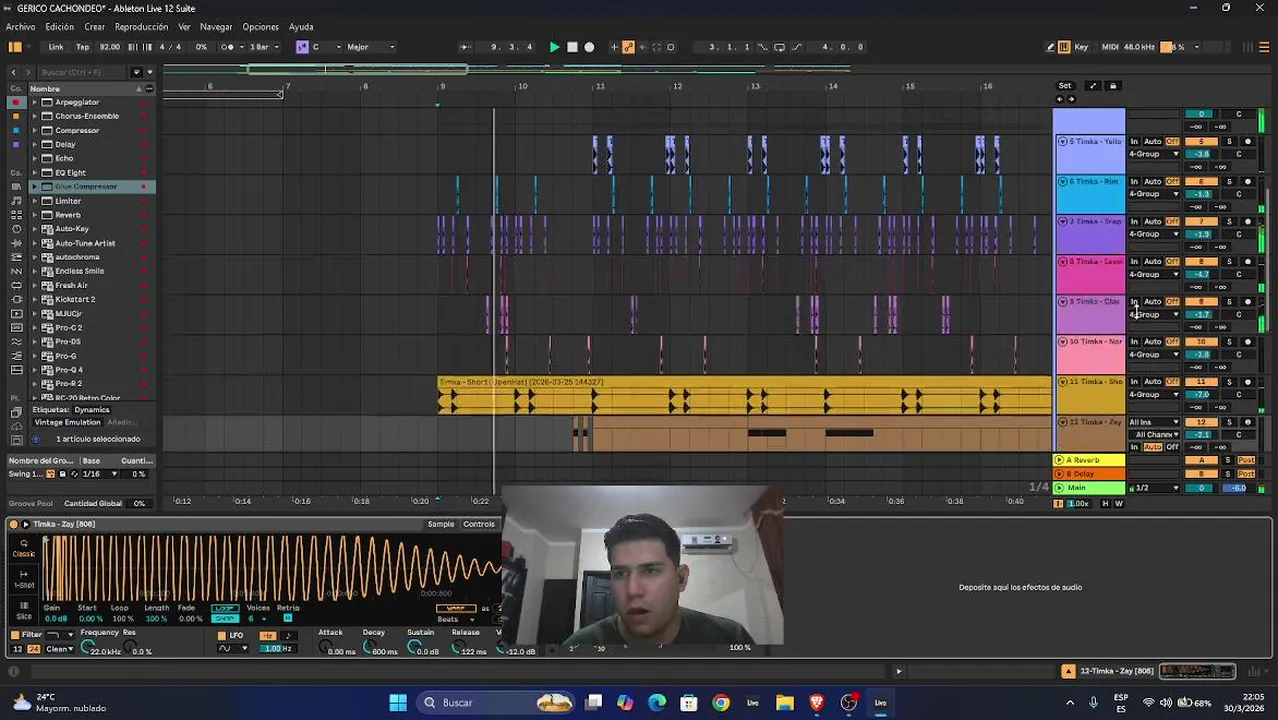1278x720 pixels.
Task: Select Fresh Air plugin in browser
Action: click(71, 285)
